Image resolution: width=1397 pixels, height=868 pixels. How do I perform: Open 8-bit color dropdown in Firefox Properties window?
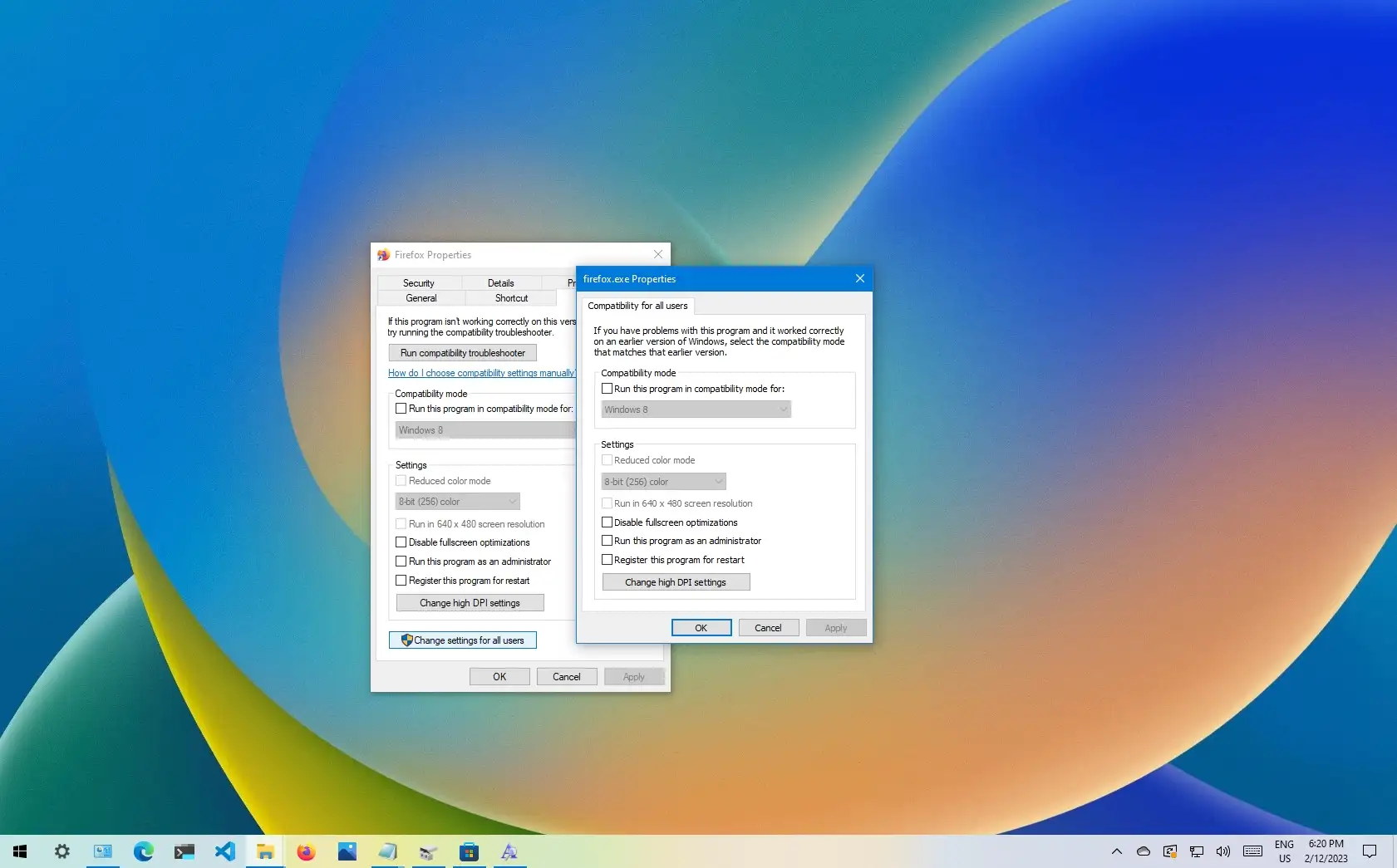tap(458, 502)
